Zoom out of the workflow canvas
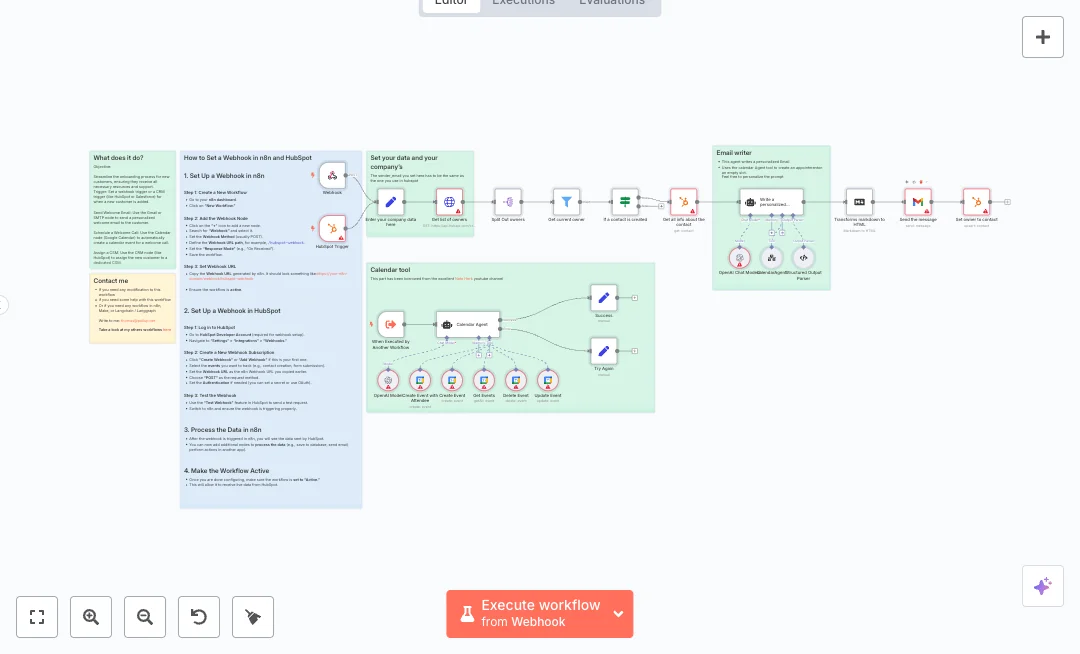This screenshot has height=654, width=1080. coord(145,617)
